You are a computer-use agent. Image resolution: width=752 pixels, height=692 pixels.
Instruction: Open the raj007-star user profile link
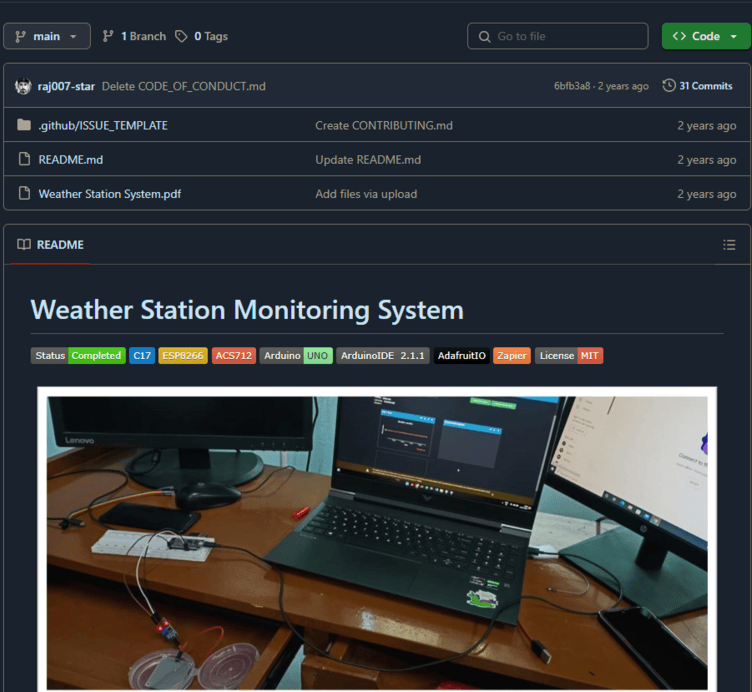pyautogui.click(x=66, y=86)
